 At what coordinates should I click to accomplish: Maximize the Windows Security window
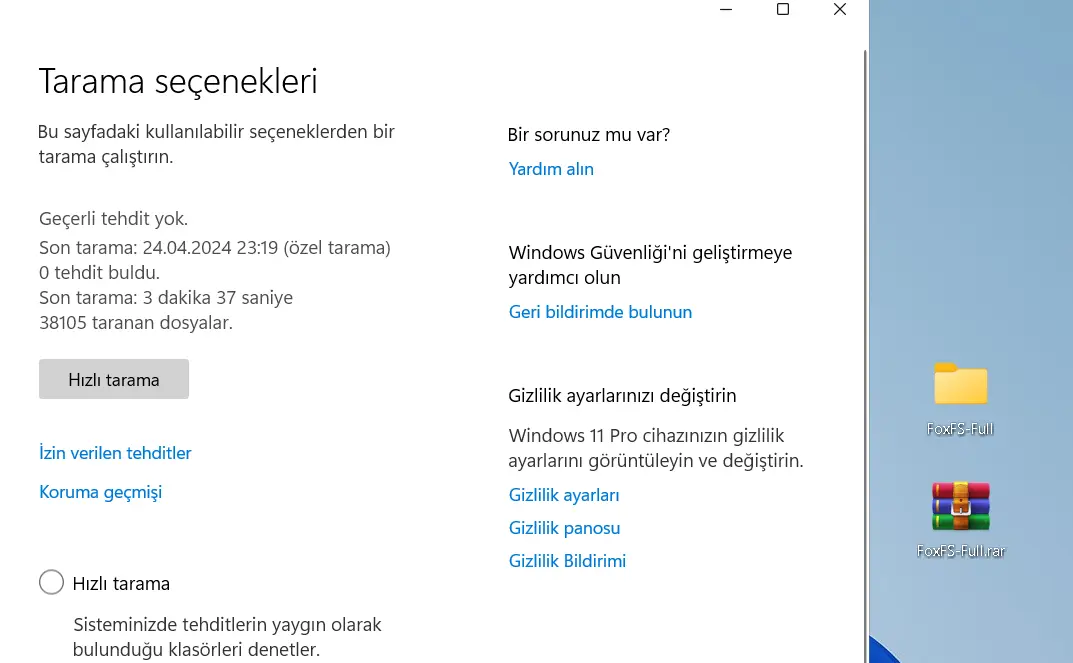click(x=783, y=10)
